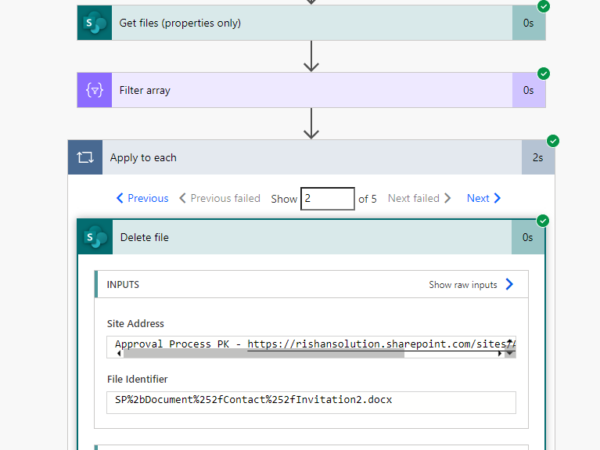Click the Apply to each loop icon
Image resolution: width=600 pixels, height=450 pixels.
pos(84,158)
